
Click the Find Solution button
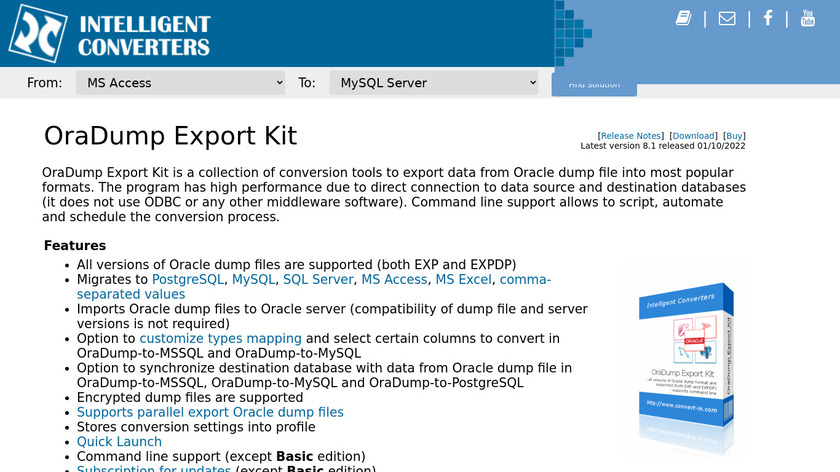[594, 85]
